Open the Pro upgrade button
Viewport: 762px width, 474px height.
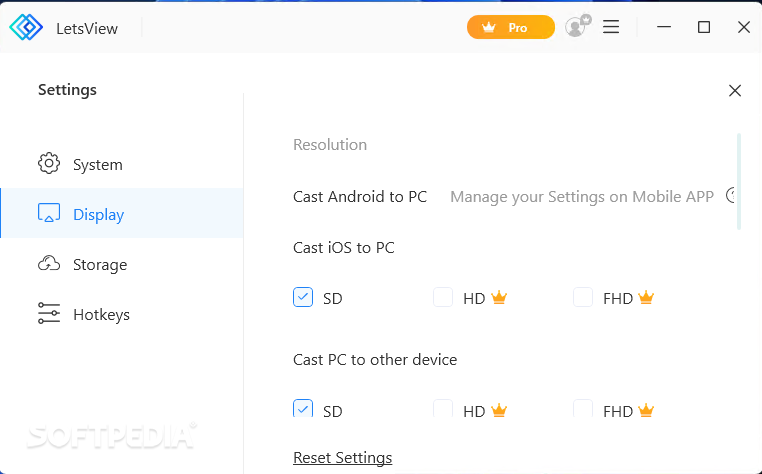point(510,27)
